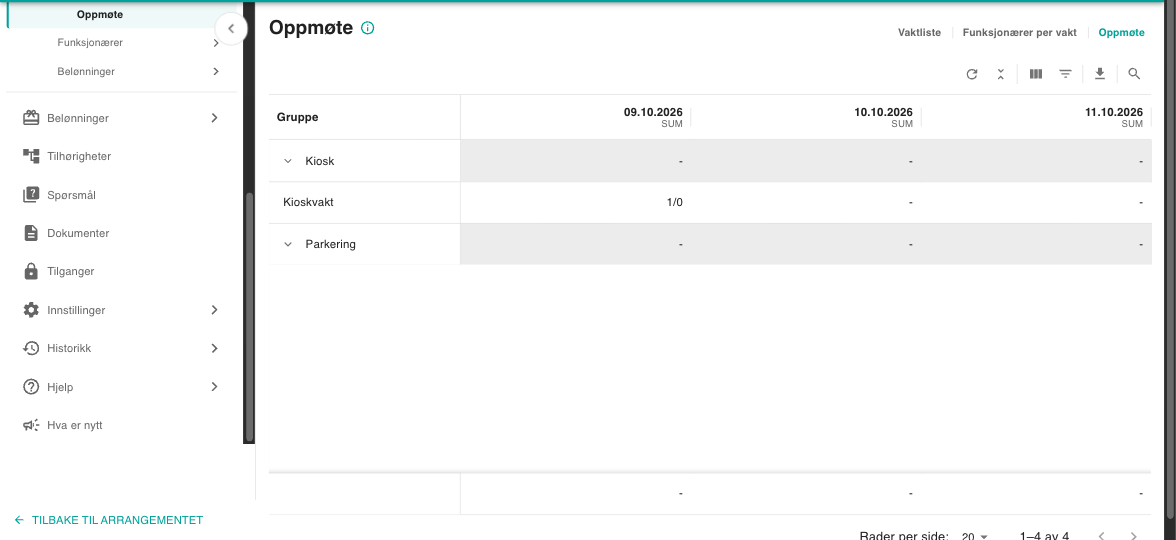1176x540 pixels.
Task: Click the sidebar vertical scrollbar
Action: 250,317
